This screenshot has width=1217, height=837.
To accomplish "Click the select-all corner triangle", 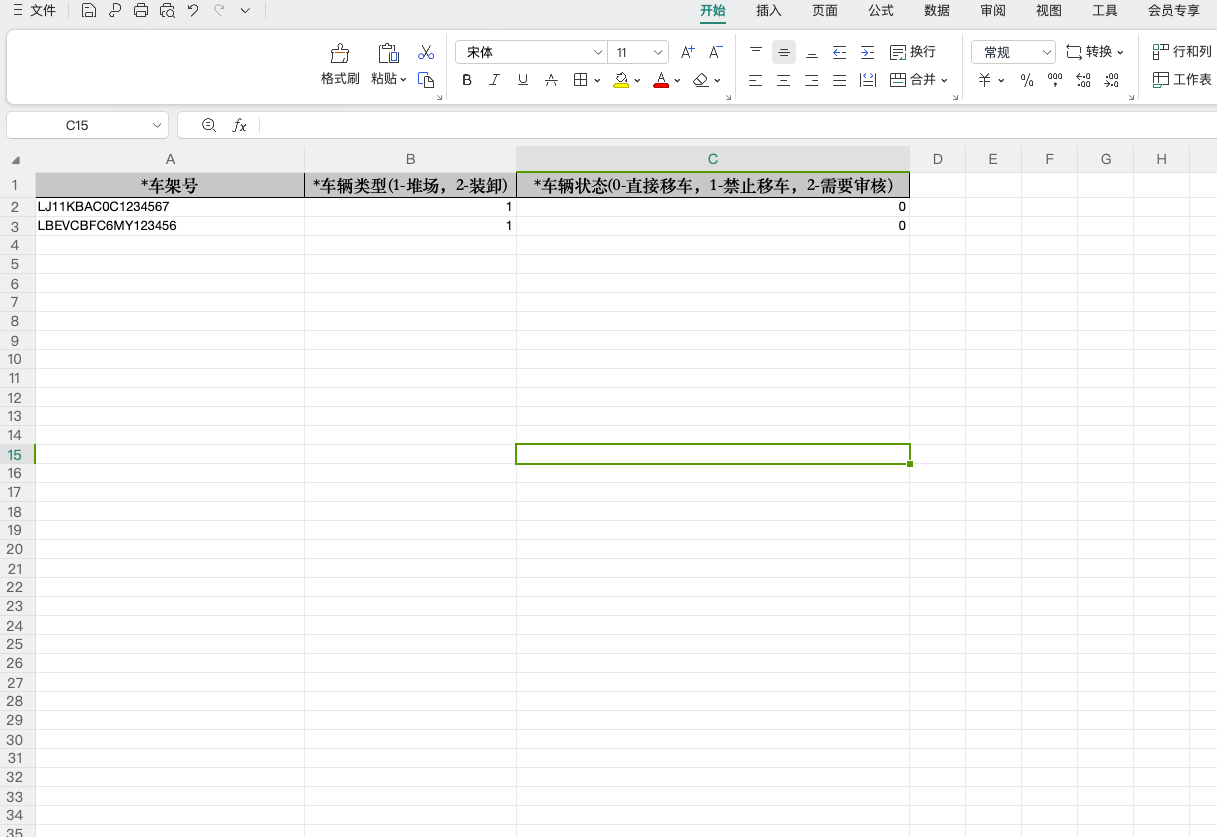I will (x=16, y=160).
